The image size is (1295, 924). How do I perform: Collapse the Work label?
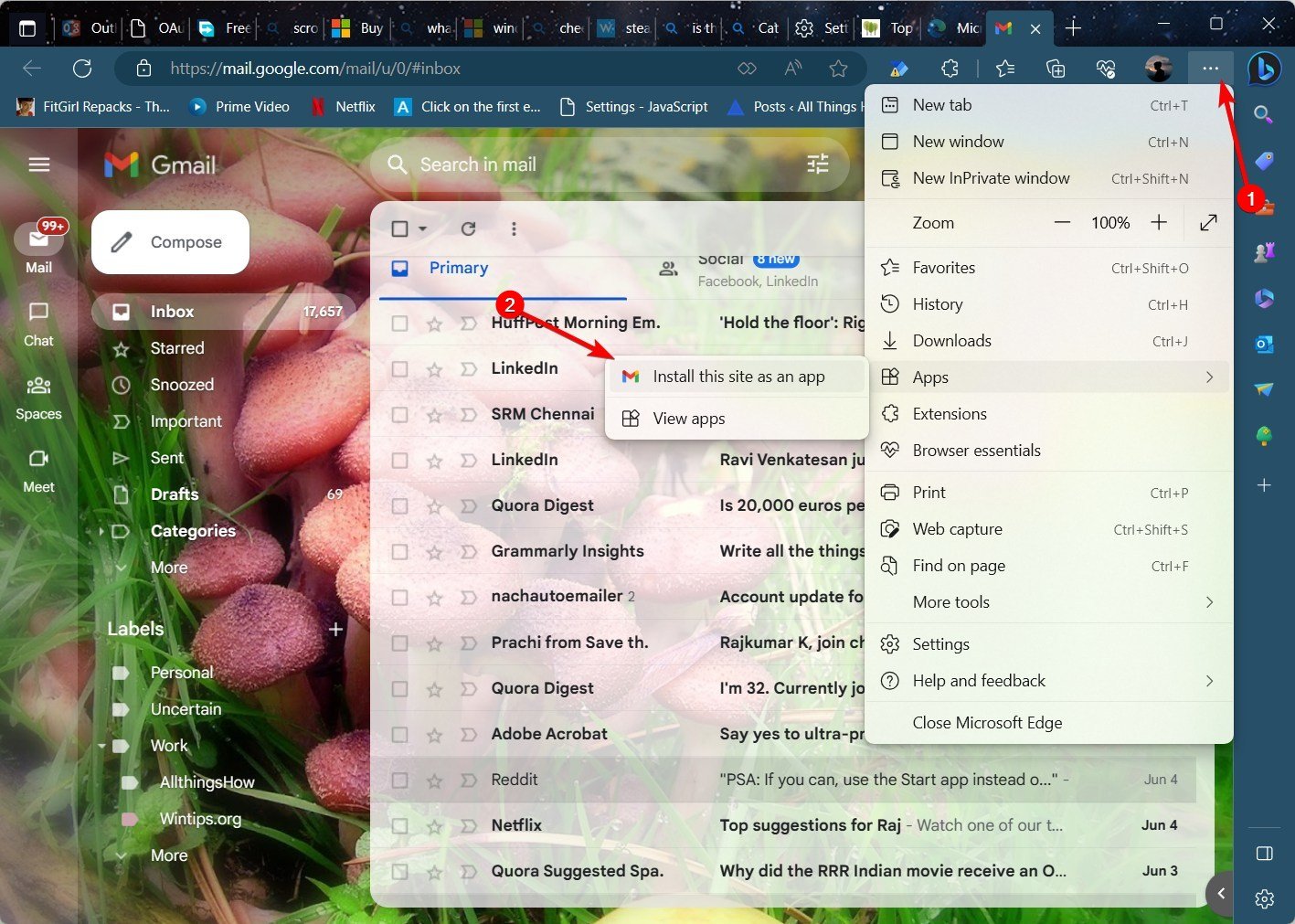[x=101, y=746]
